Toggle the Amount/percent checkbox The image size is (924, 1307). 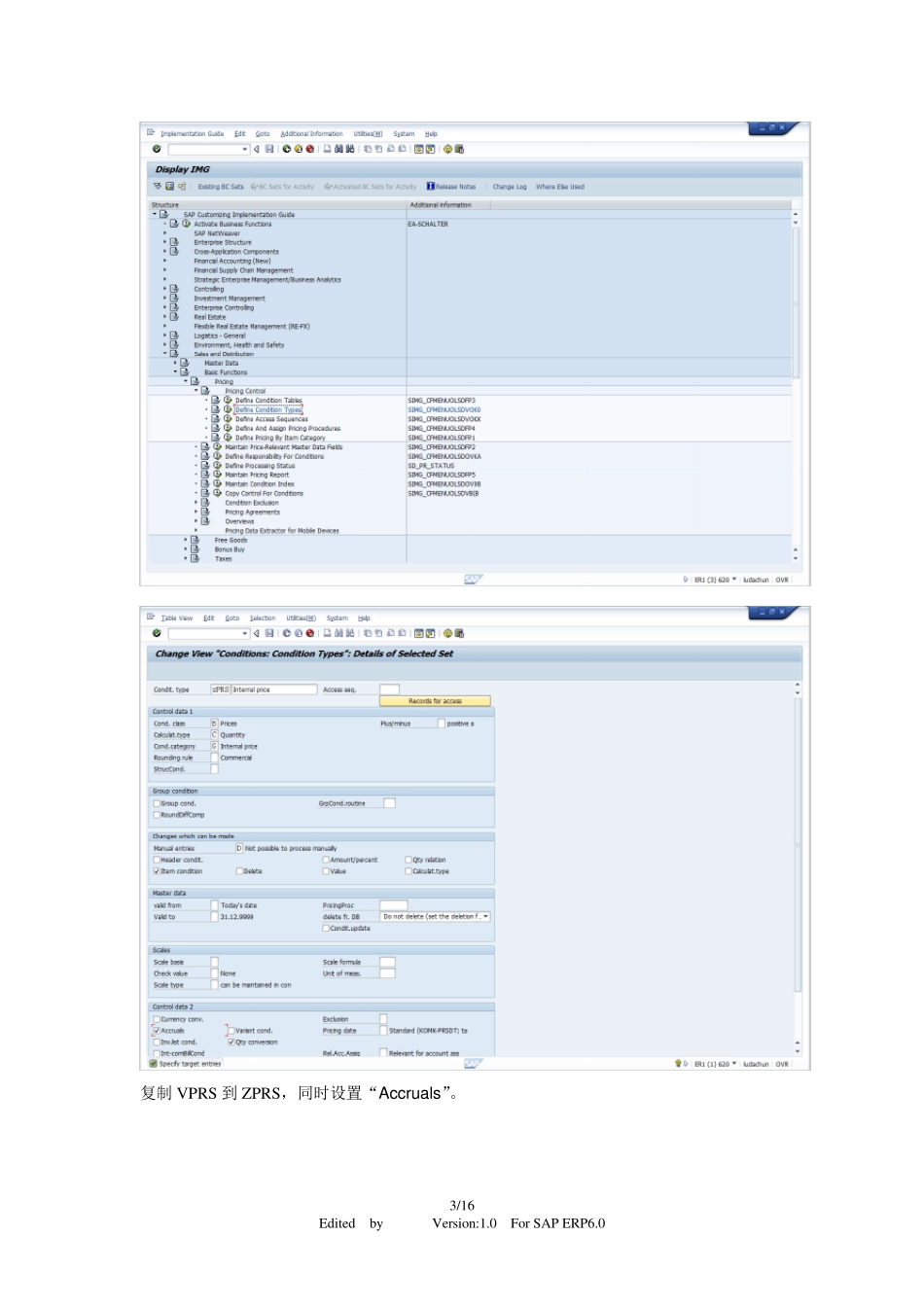tap(326, 860)
